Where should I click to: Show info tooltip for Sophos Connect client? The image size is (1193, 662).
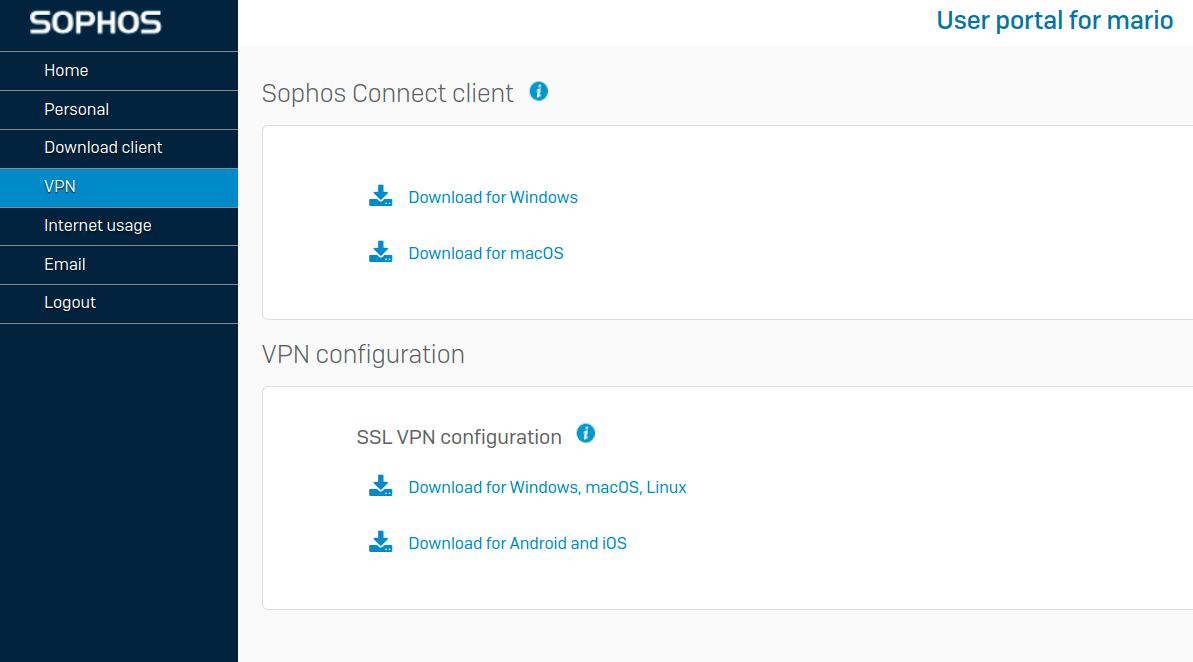[x=539, y=92]
